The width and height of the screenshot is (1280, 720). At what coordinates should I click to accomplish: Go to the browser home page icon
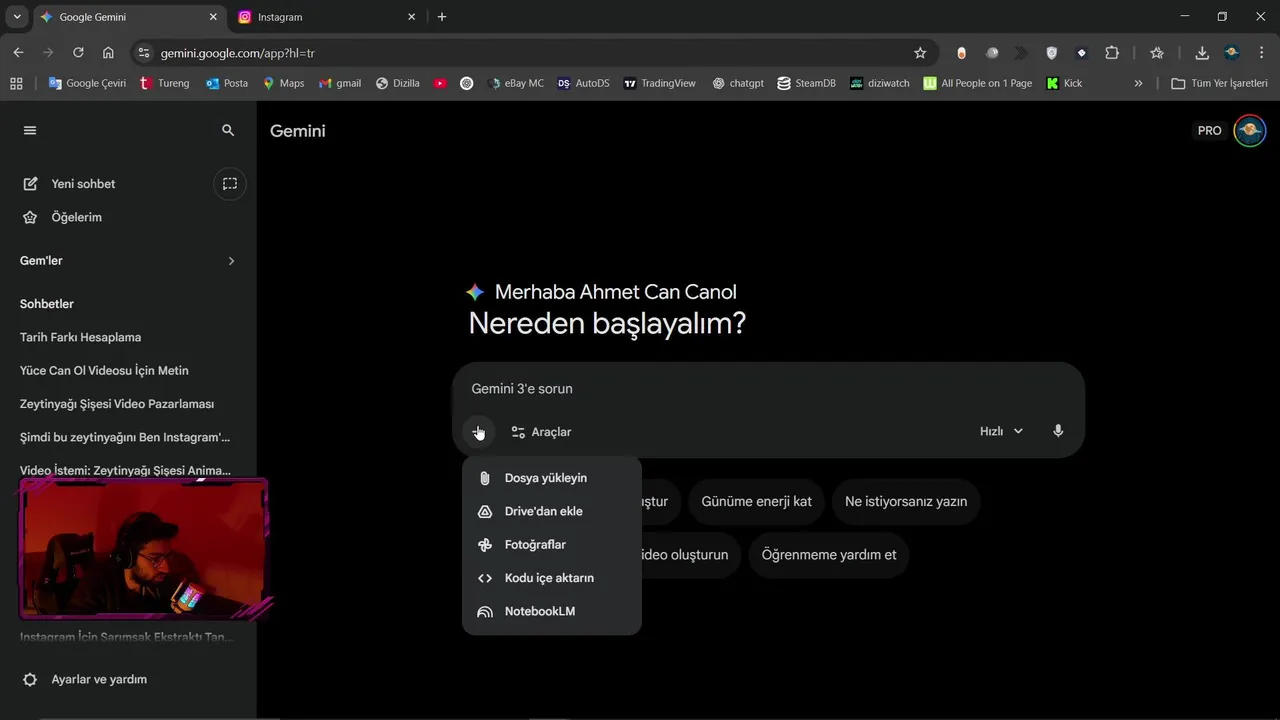click(108, 53)
